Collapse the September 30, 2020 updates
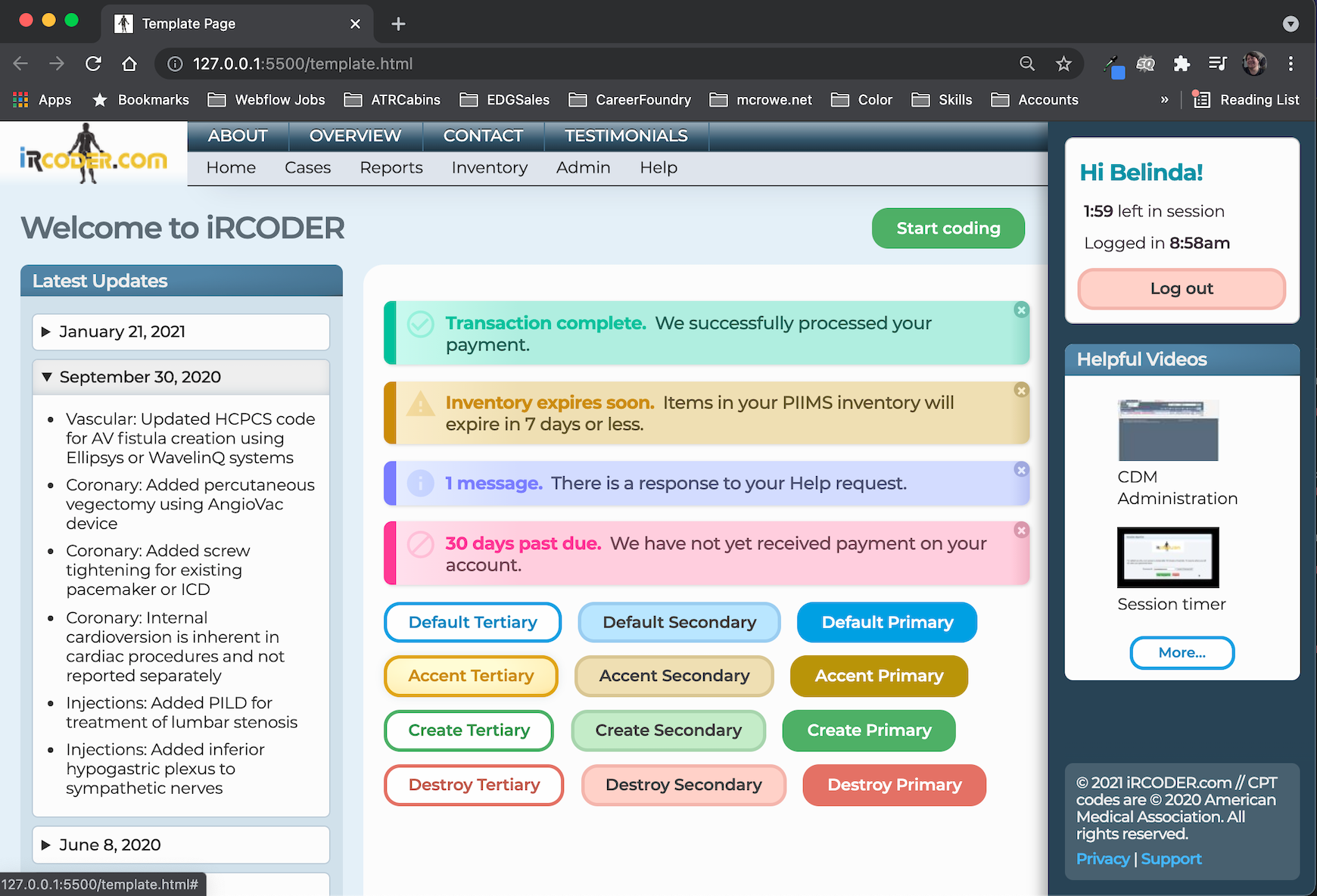 coord(181,377)
